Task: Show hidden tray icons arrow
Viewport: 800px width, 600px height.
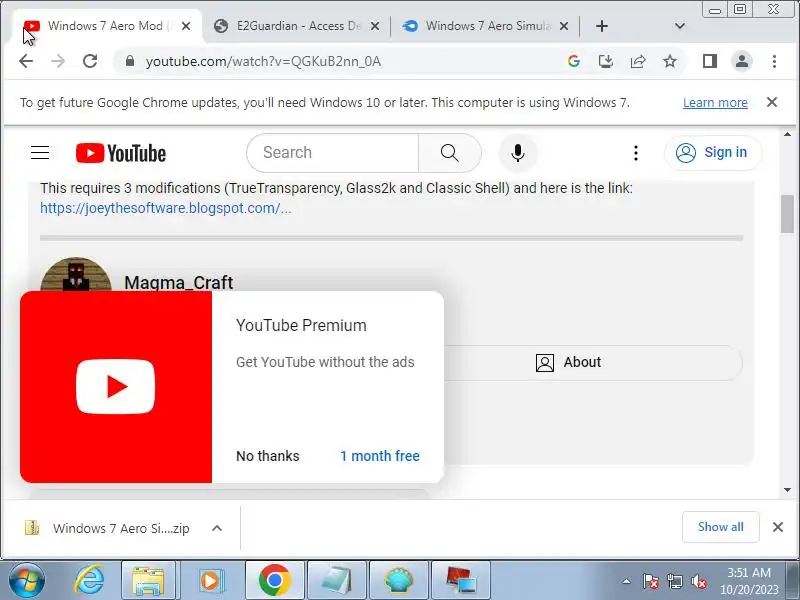Action: pyautogui.click(x=627, y=581)
